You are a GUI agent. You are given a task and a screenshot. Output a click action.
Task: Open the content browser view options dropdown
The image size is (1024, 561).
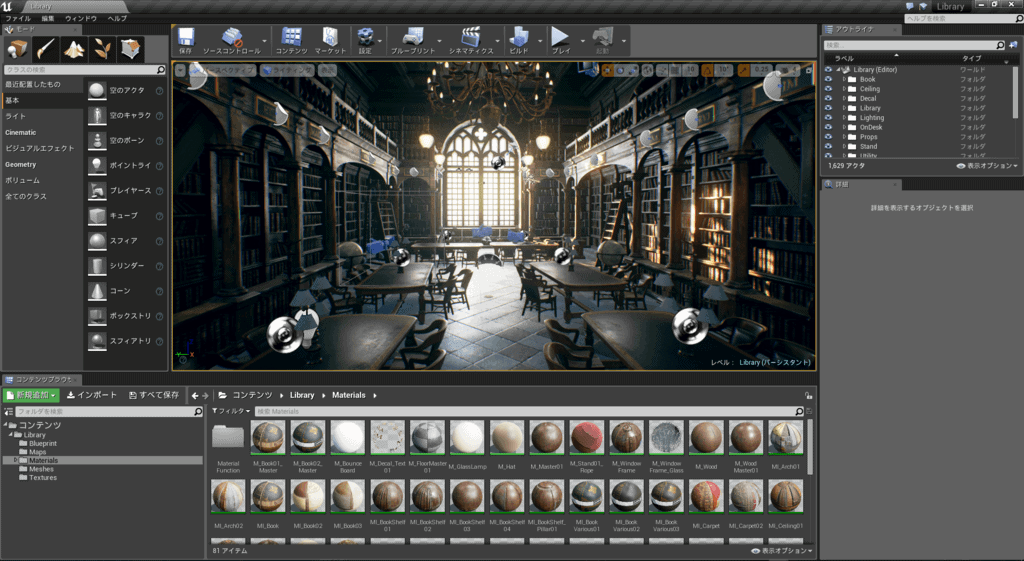(x=782, y=551)
